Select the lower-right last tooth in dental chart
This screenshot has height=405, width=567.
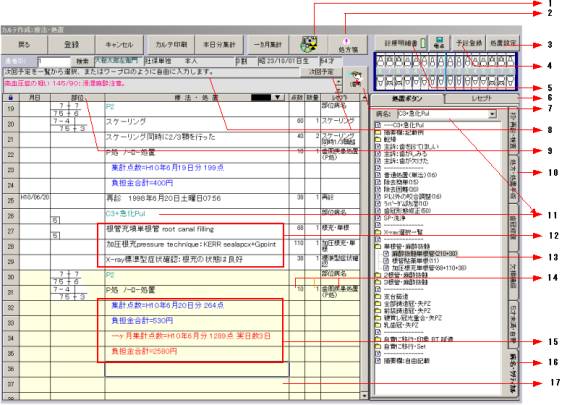pyautogui.click(x=510, y=82)
